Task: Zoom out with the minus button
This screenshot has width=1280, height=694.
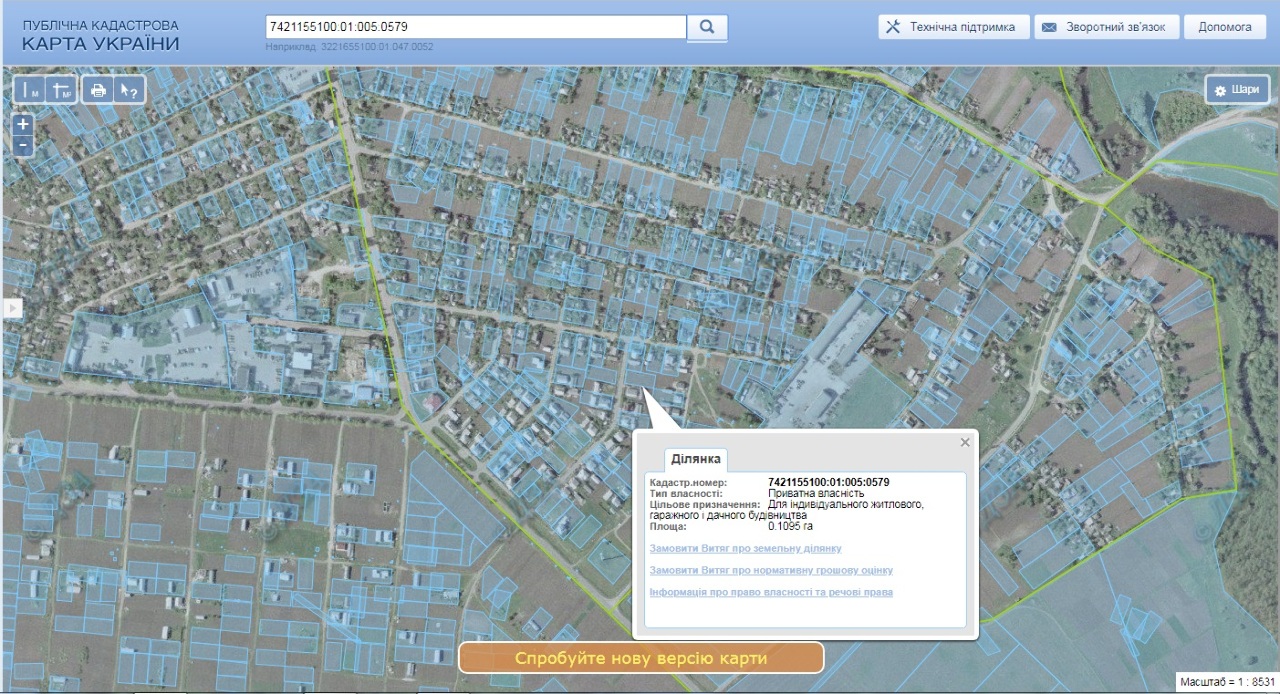Action: [x=23, y=147]
